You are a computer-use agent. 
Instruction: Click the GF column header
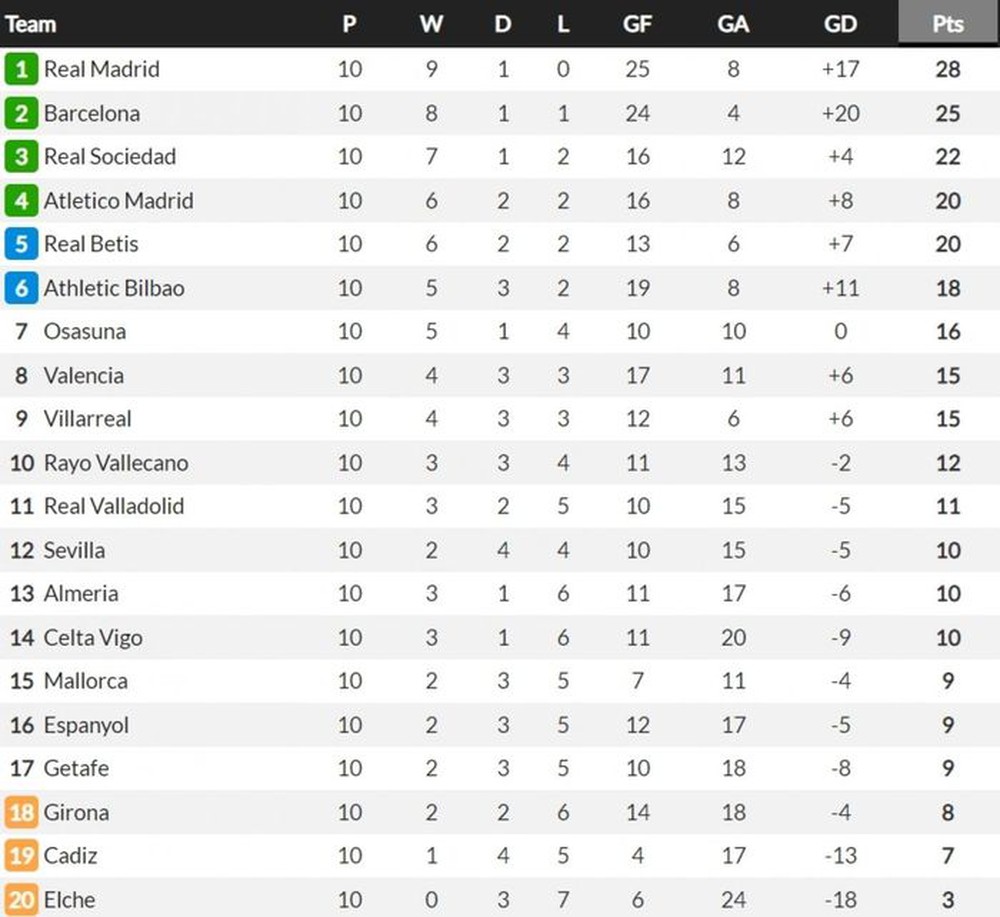637,24
